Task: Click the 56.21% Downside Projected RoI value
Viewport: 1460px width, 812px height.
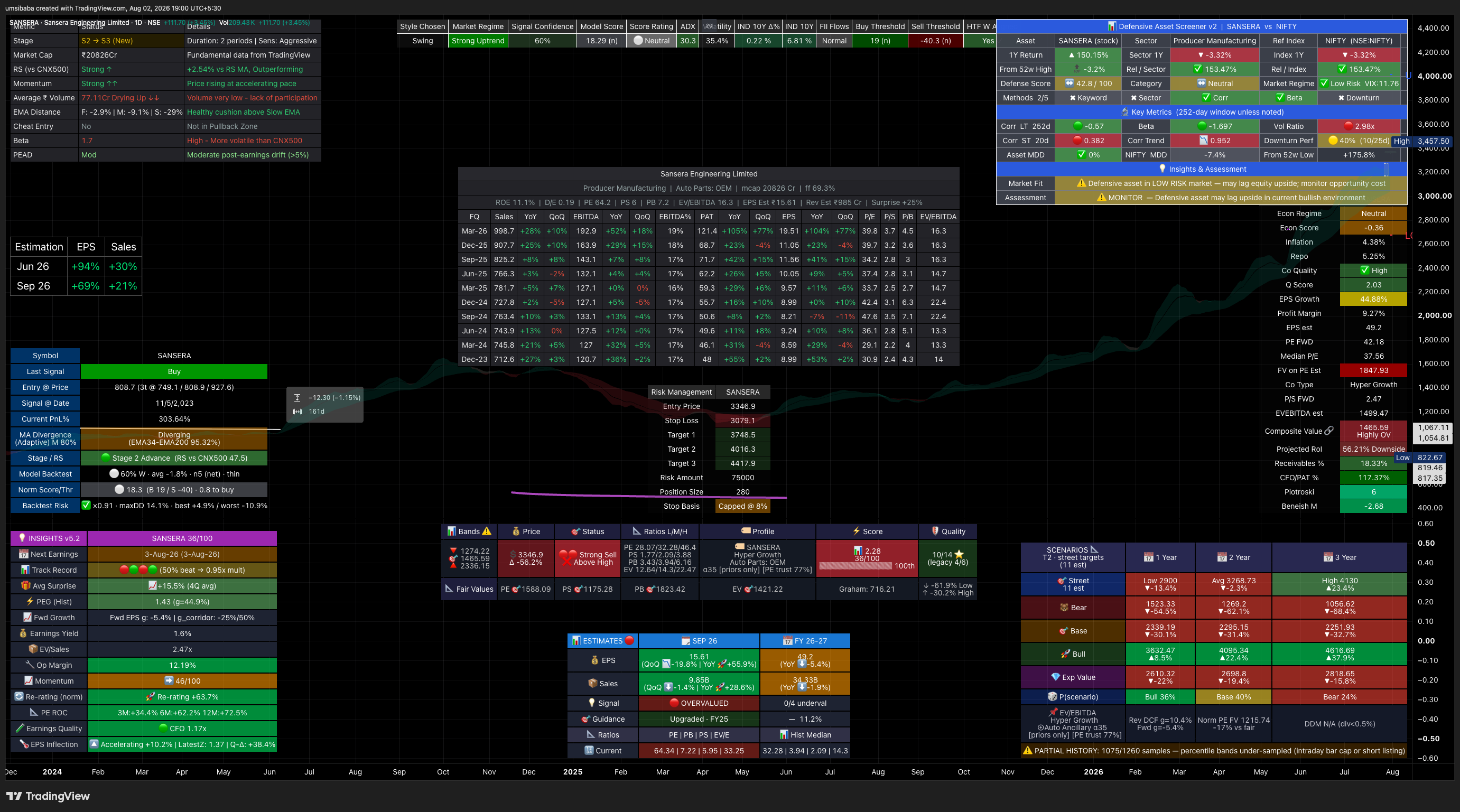Action: pos(1373,449)
